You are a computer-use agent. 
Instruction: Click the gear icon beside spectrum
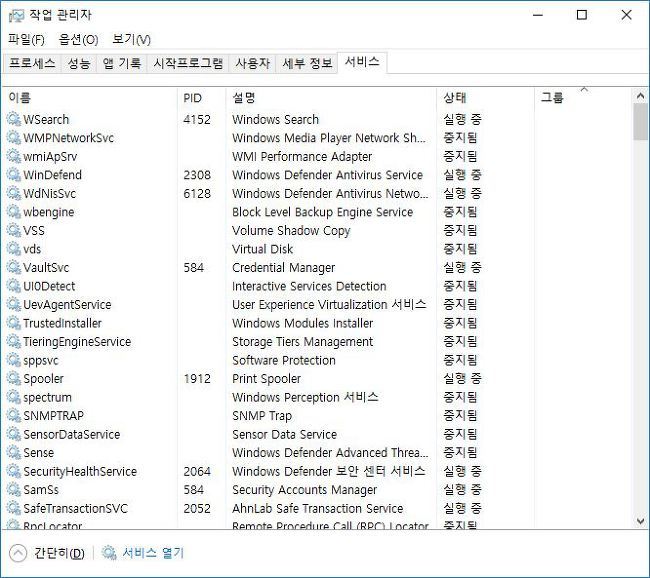pyautogui.click(x=14, y=397)
